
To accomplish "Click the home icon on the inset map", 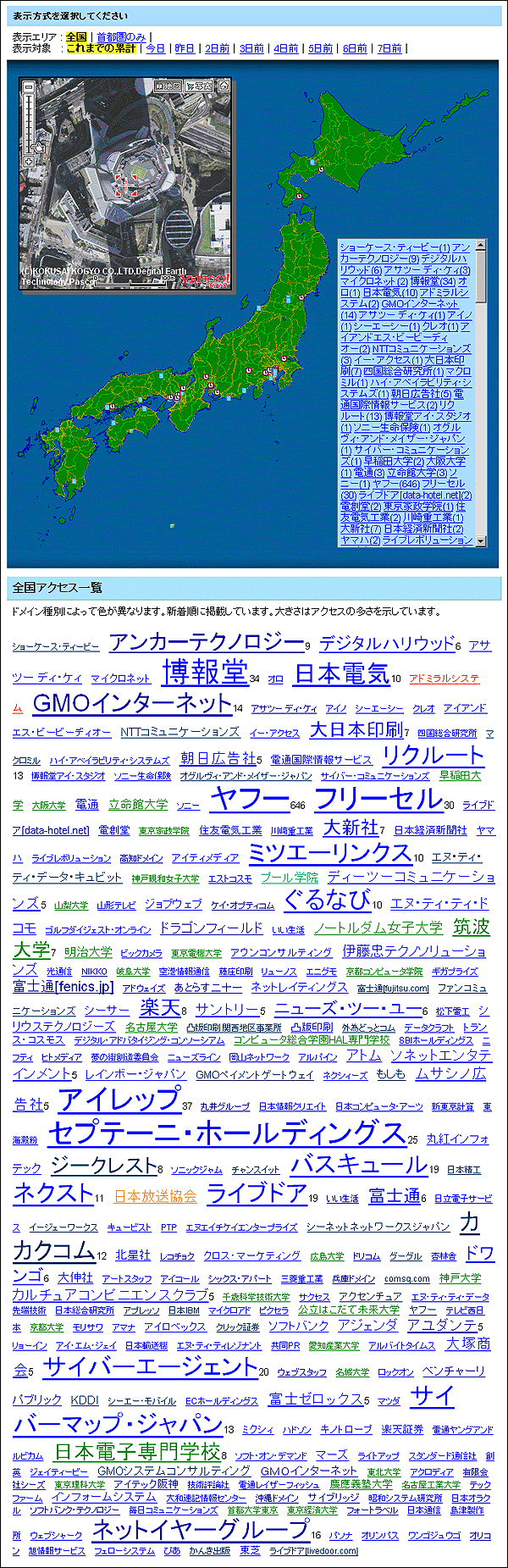I will tap(223, 86).
